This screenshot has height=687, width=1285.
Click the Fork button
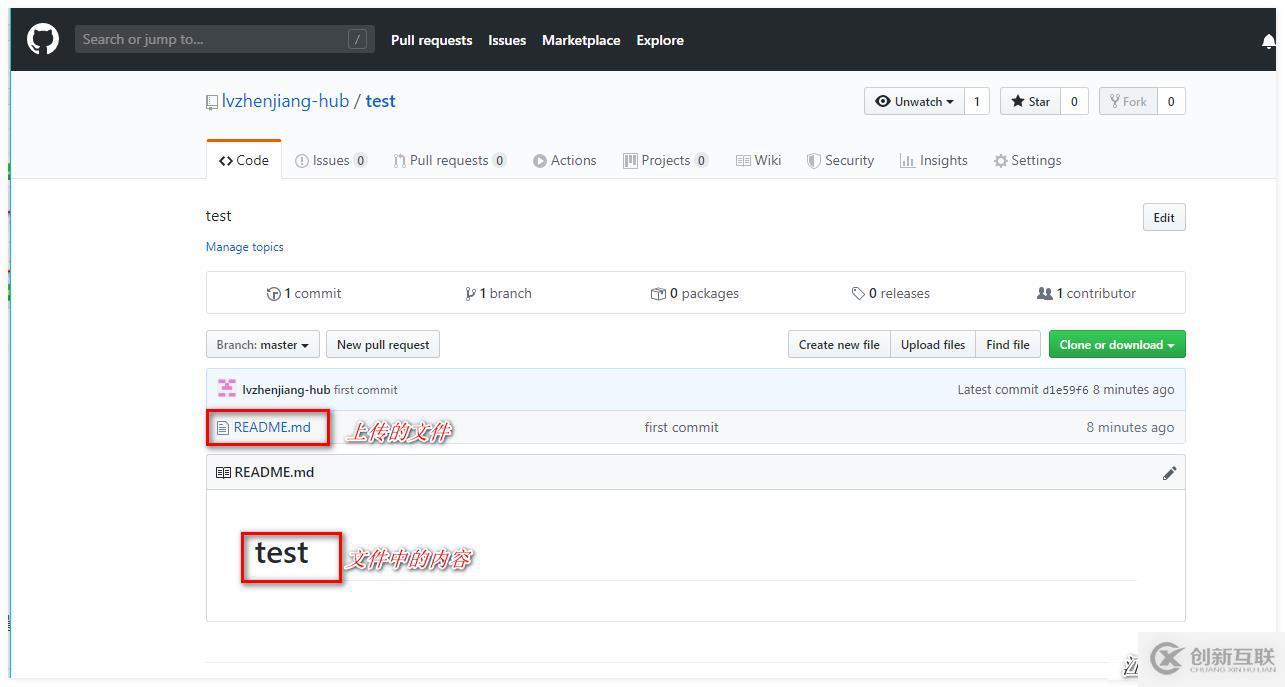(x=1128, y=101)
